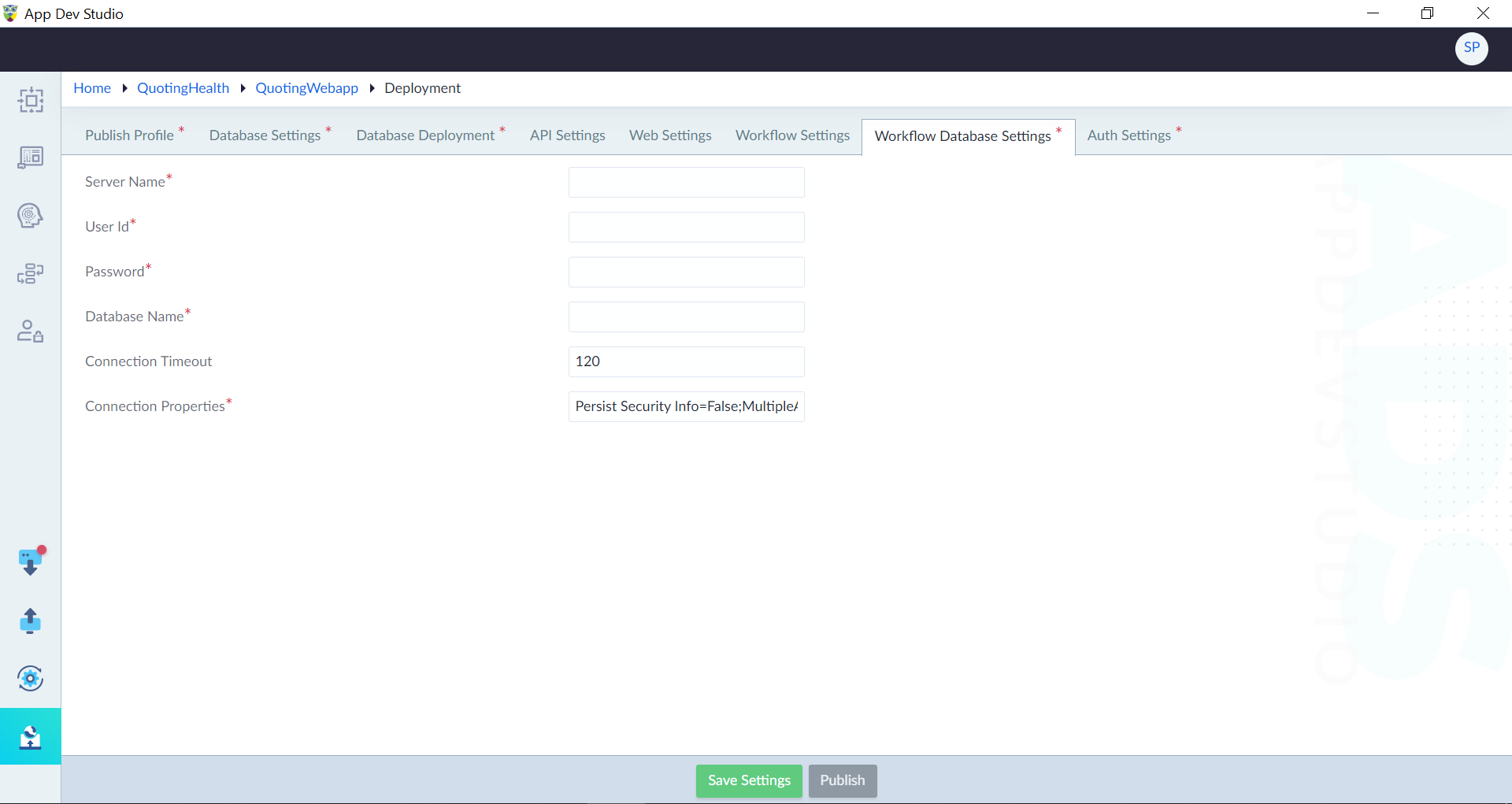Click the Server Name label
This screenshot has height=804, width=1512.
125,182
